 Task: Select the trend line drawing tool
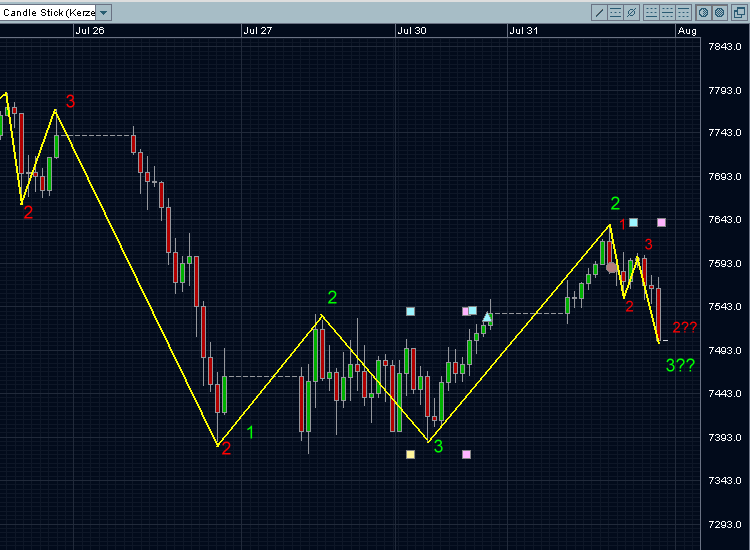599,12
